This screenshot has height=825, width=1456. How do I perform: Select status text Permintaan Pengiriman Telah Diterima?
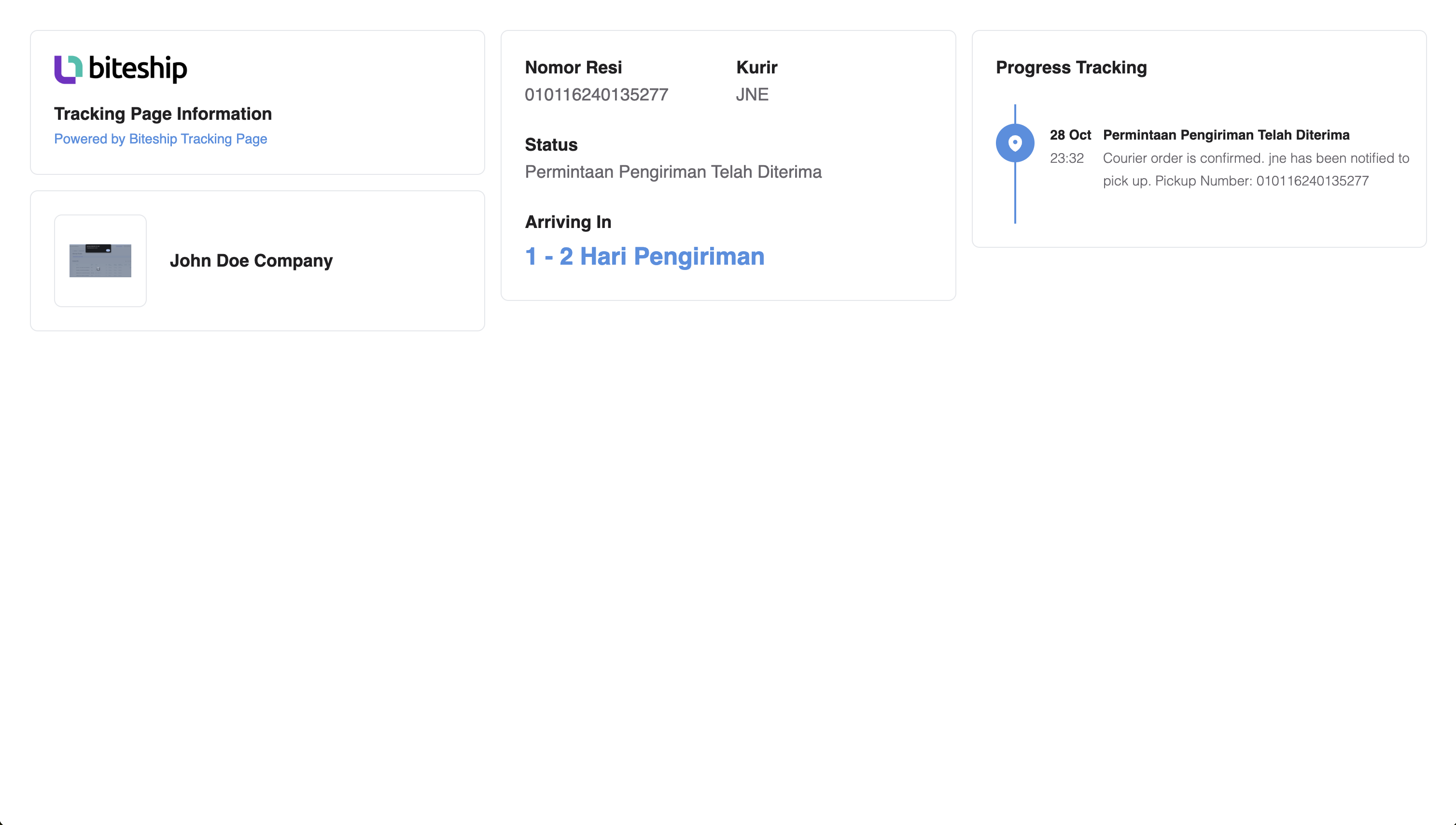pyautogui.click(x=673, y=171)
